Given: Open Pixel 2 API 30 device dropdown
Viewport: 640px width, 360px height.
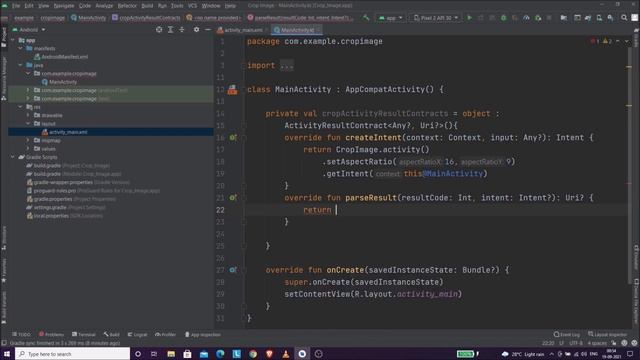Looking at the screenshot, I should coord(436,18).
